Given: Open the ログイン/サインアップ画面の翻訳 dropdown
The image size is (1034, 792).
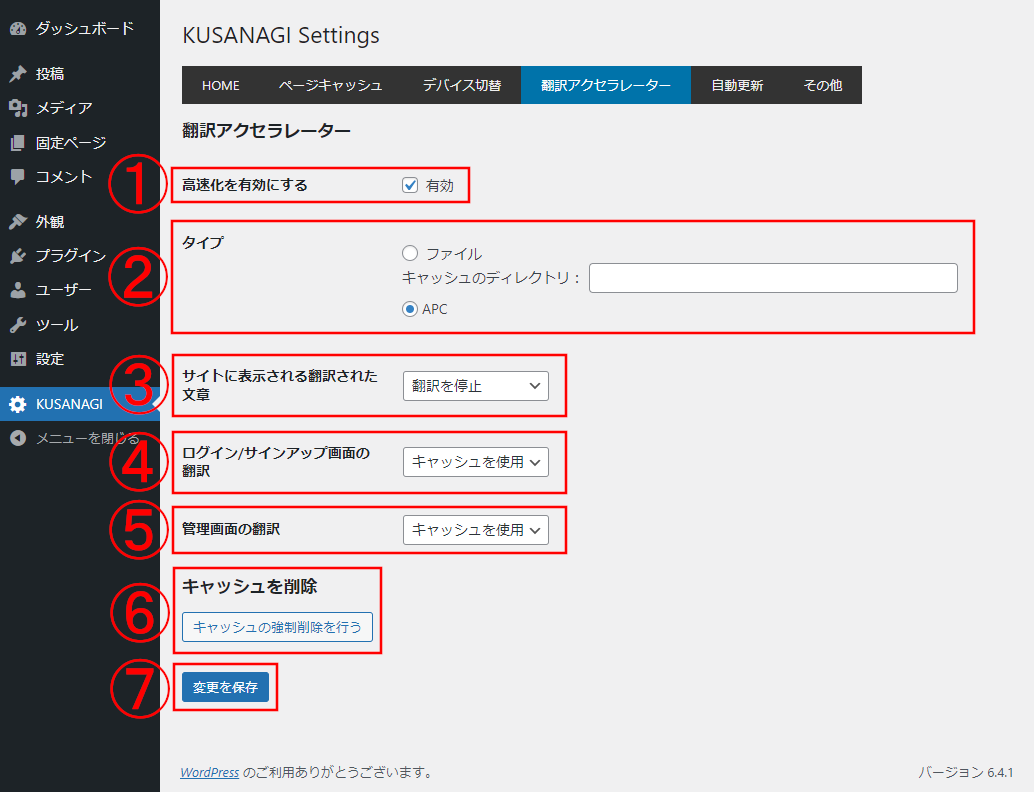Looking at the screenshot, I should tap(476, 462).
